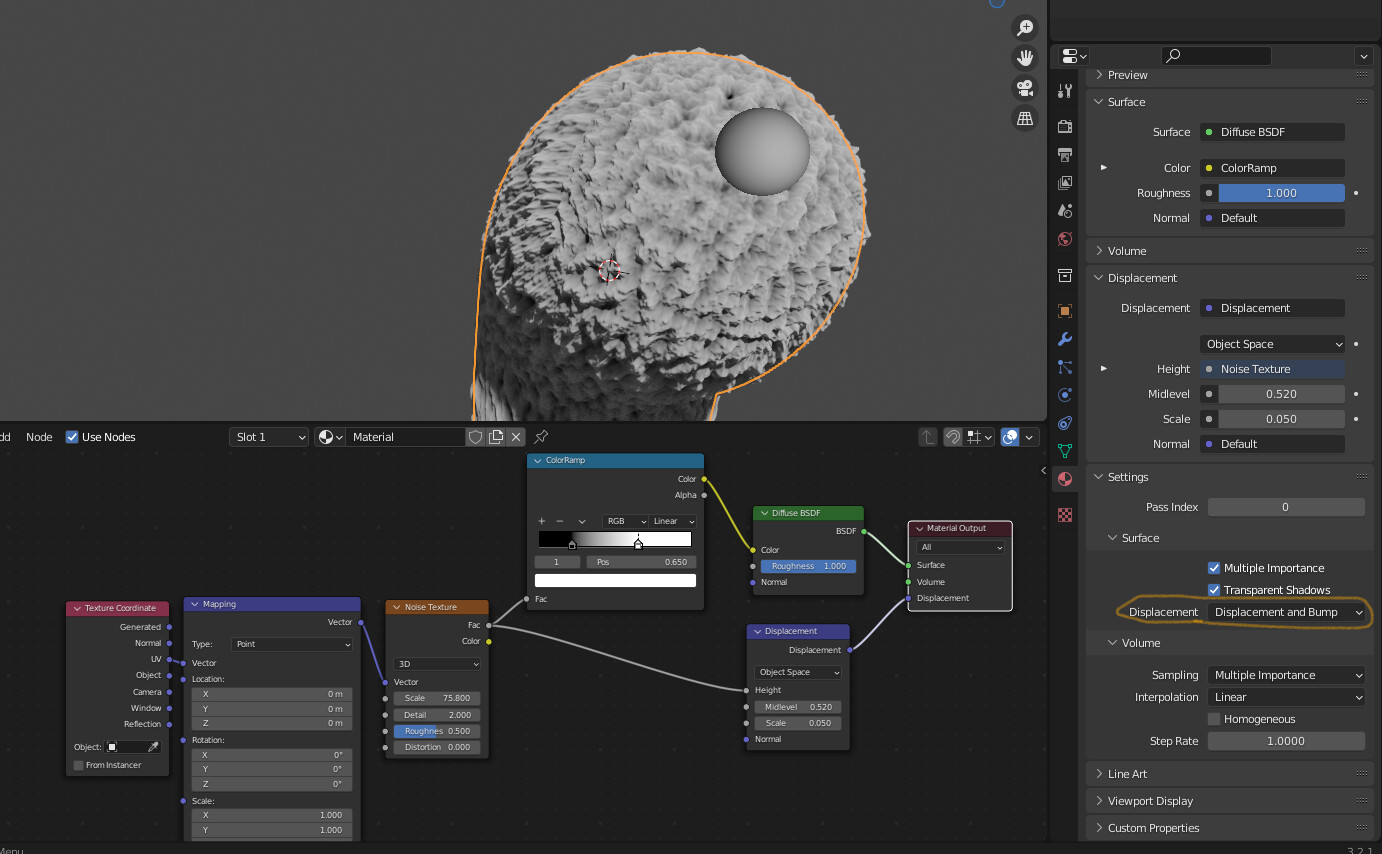The width and height of the screenshot is (1382, 854).
Task: Select the Particle properties tab
Action: coord(1064,367)
